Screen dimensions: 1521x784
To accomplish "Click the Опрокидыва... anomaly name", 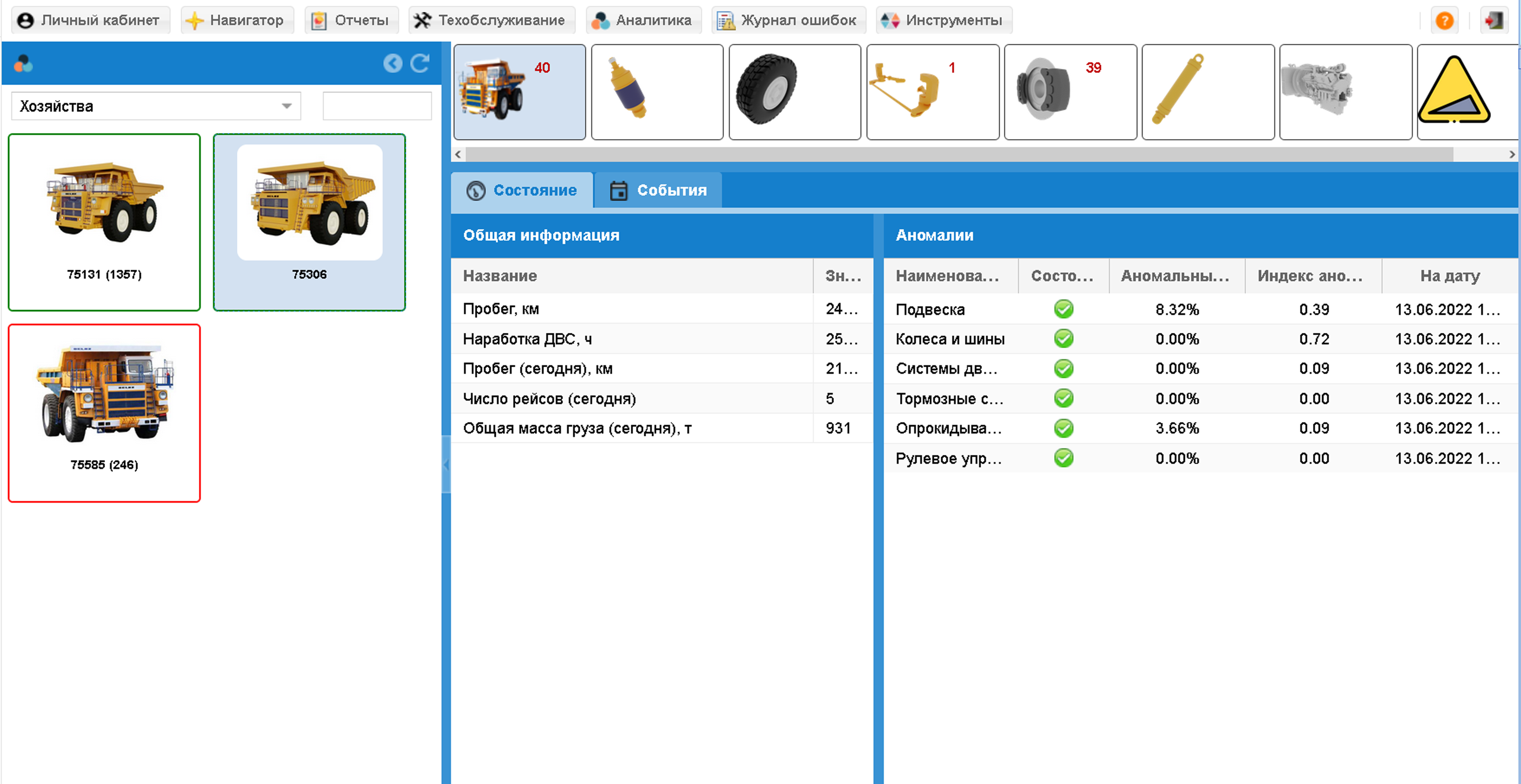I will pyautogui.click(x=949, y=428).
